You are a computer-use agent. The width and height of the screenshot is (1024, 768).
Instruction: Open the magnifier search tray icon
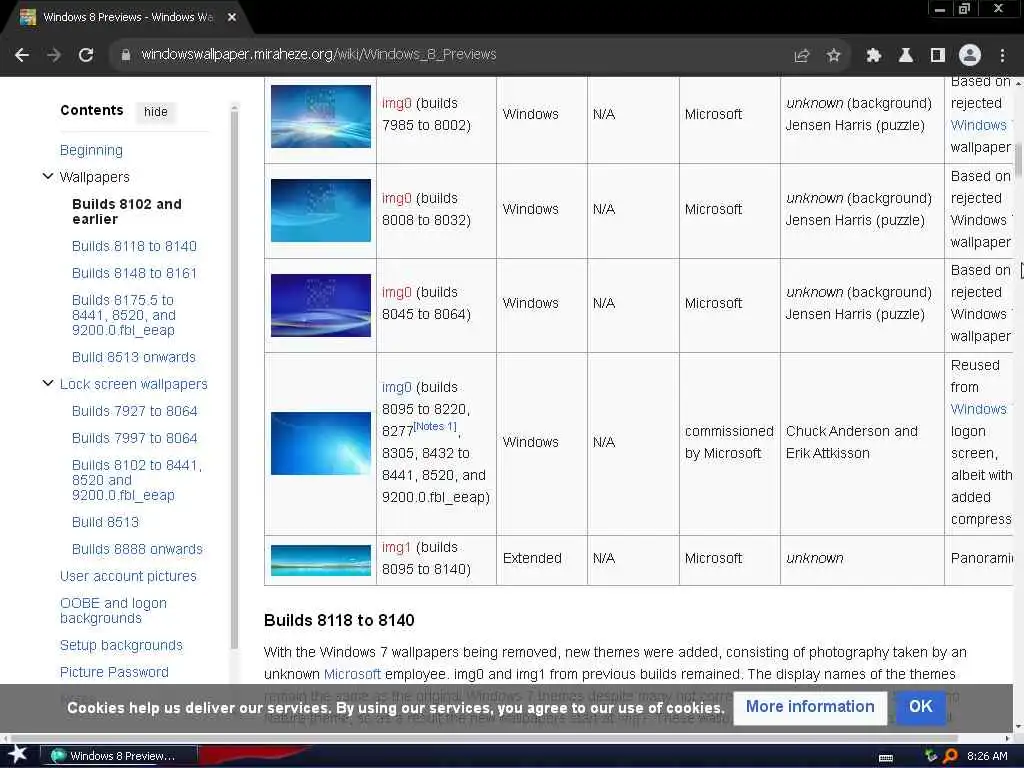point(950,756)
